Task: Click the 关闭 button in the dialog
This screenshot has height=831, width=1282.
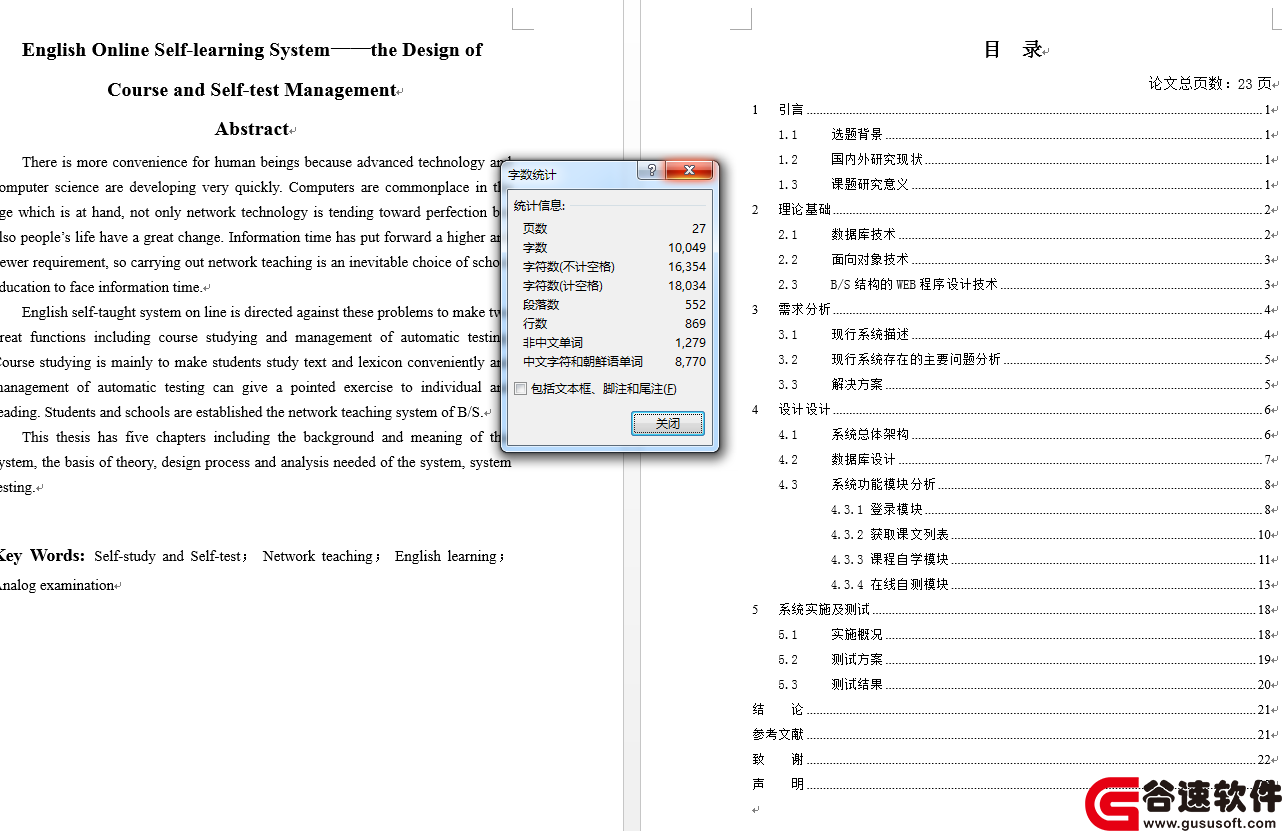Action: 667,424
